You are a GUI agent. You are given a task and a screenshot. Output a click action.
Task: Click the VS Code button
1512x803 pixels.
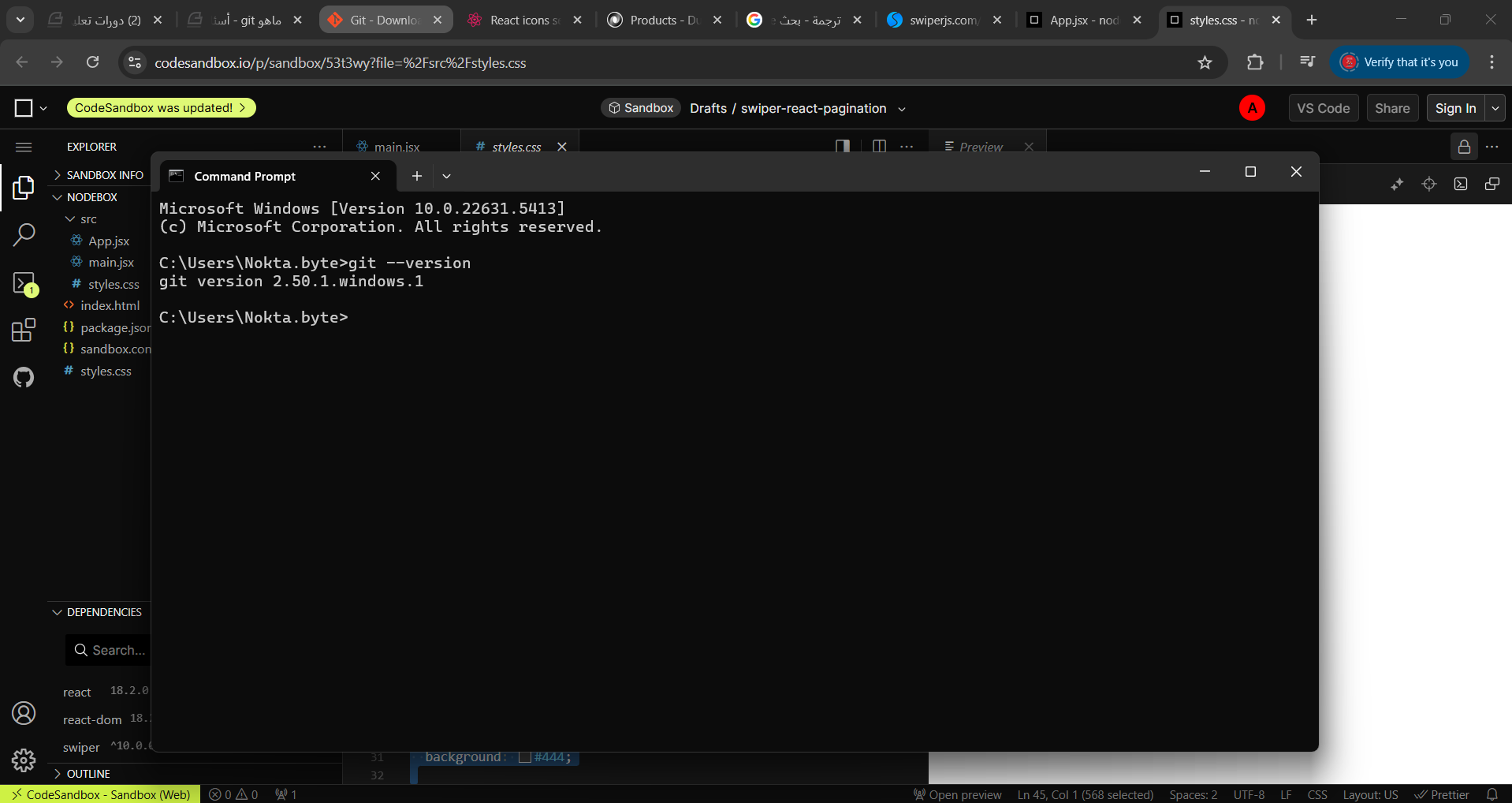coord(1323,108)
